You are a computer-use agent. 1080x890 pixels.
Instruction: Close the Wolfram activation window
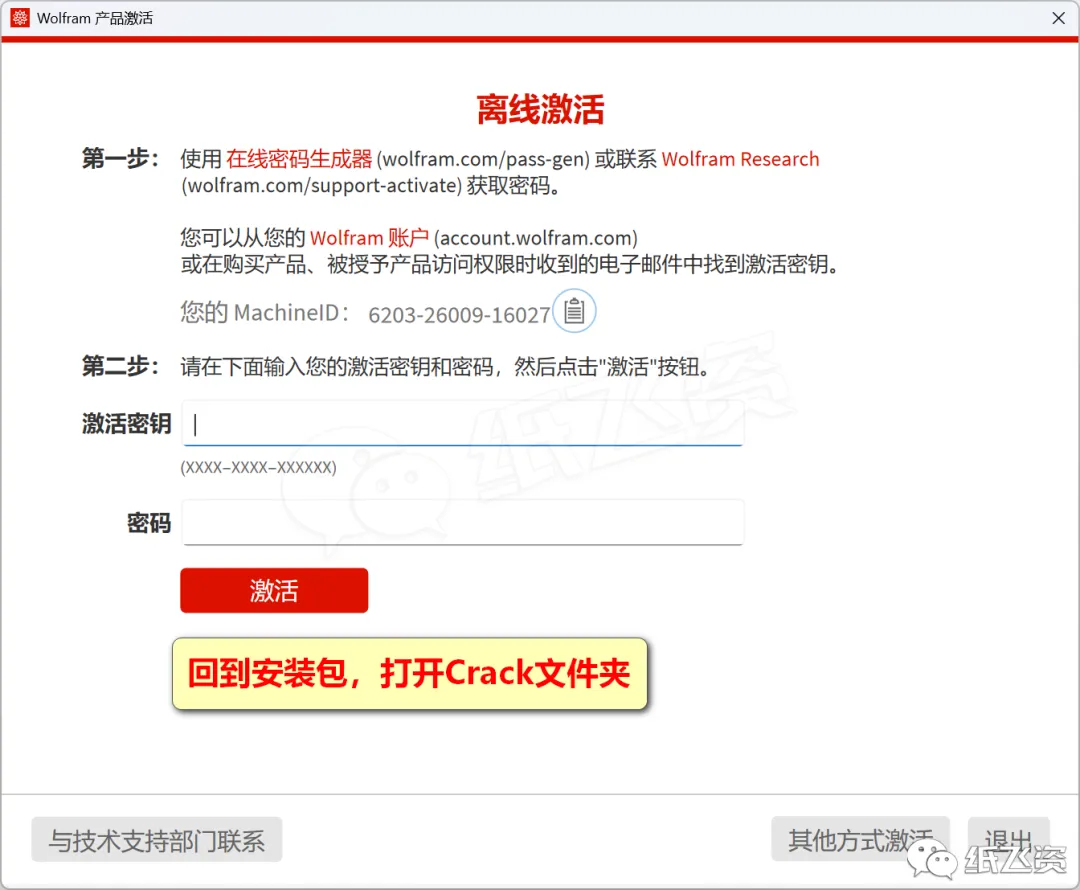[x=1059, y=18]
